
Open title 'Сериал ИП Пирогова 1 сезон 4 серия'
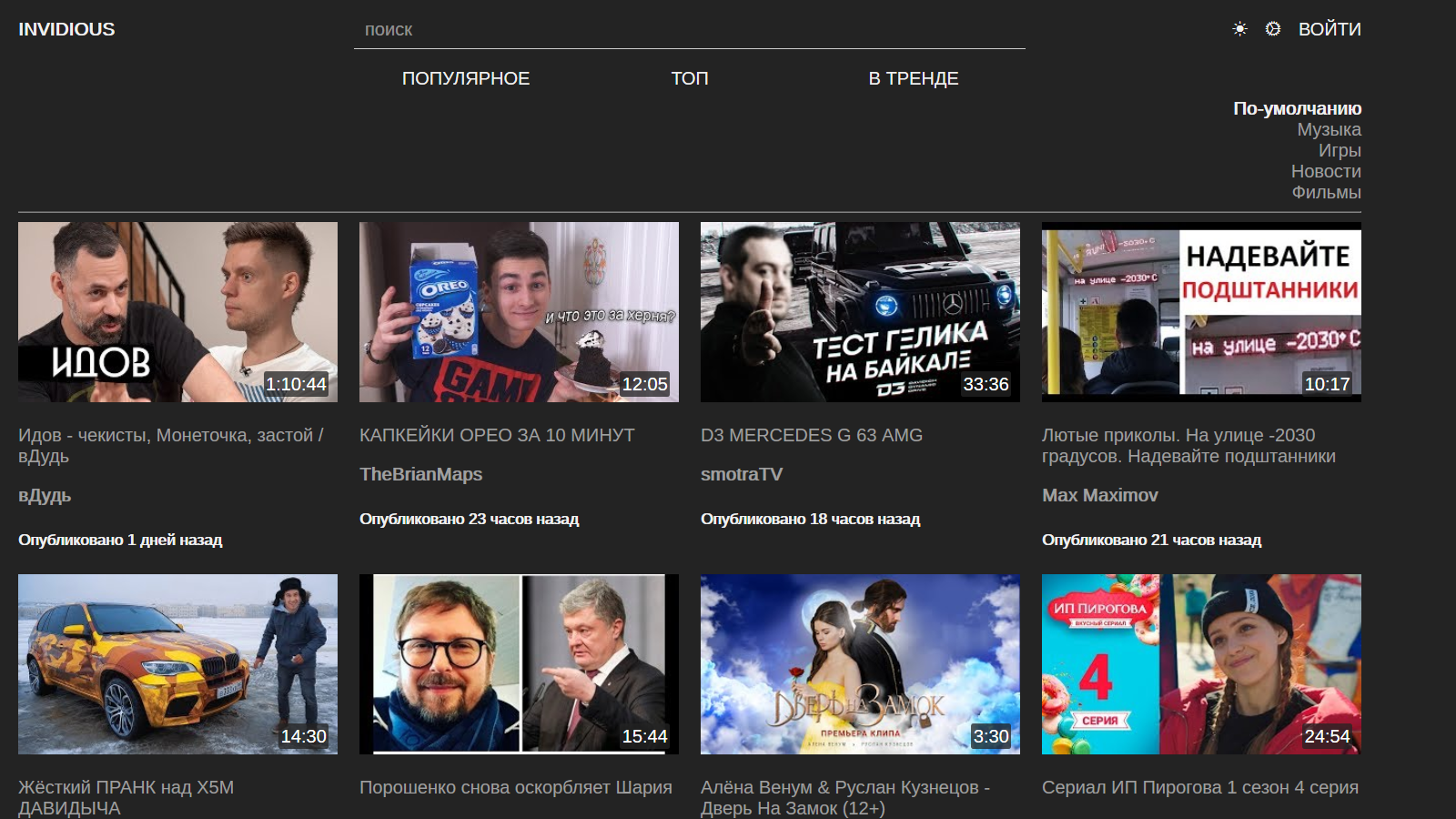1200,787
